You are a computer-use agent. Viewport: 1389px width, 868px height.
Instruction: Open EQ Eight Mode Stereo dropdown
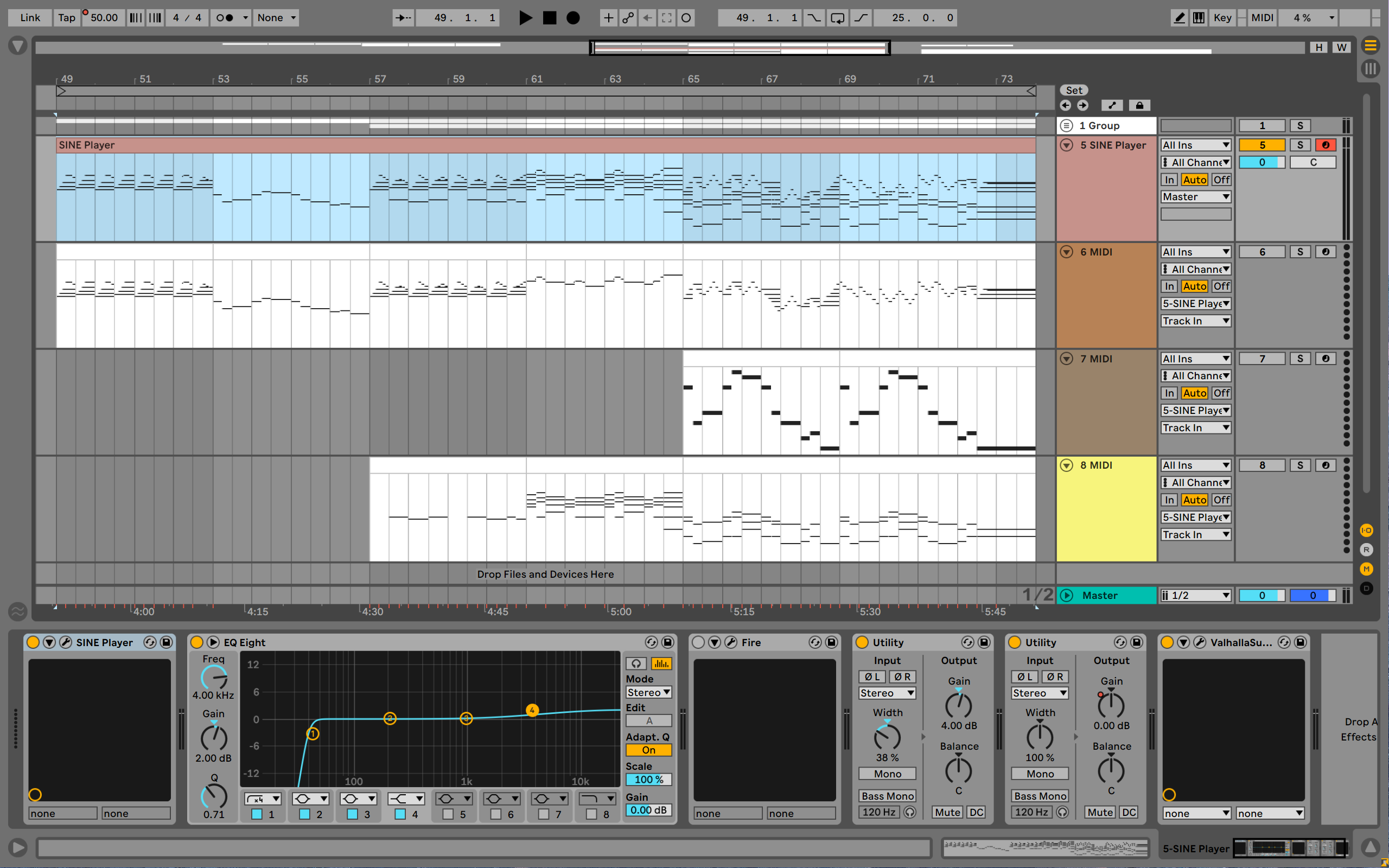click(648, 692)
